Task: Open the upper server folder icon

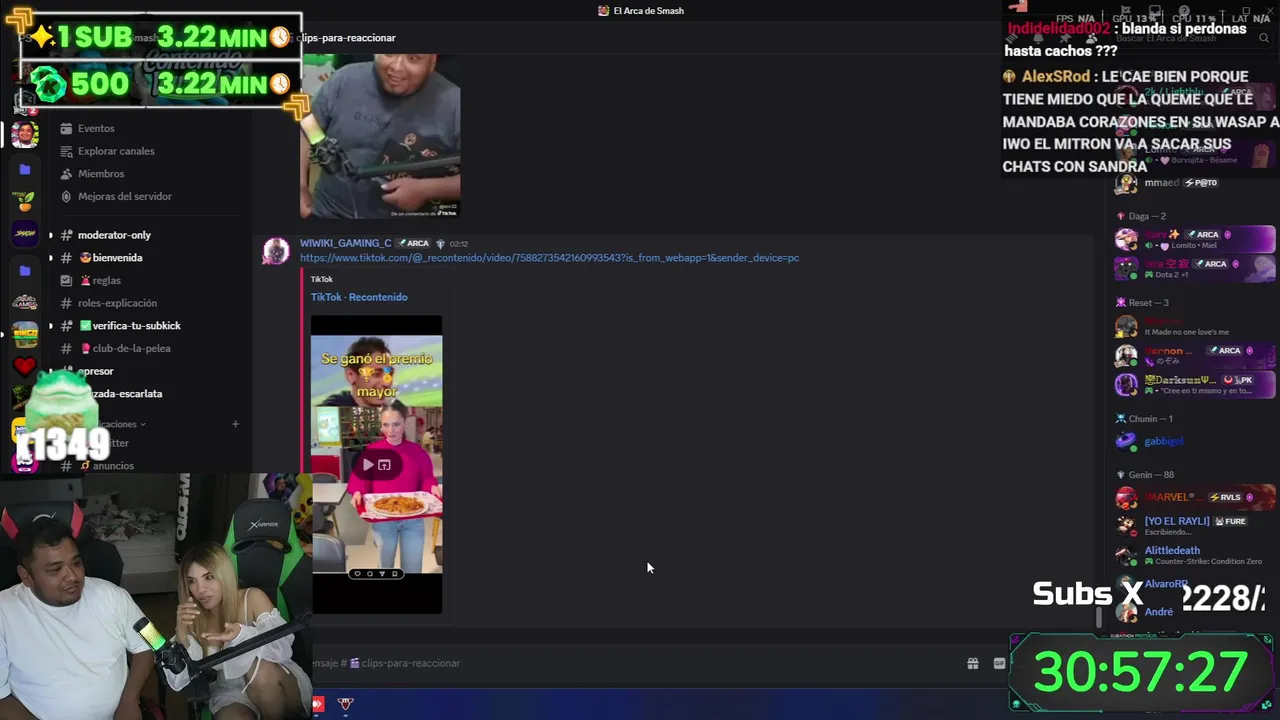Action: (x=25, y=170)
